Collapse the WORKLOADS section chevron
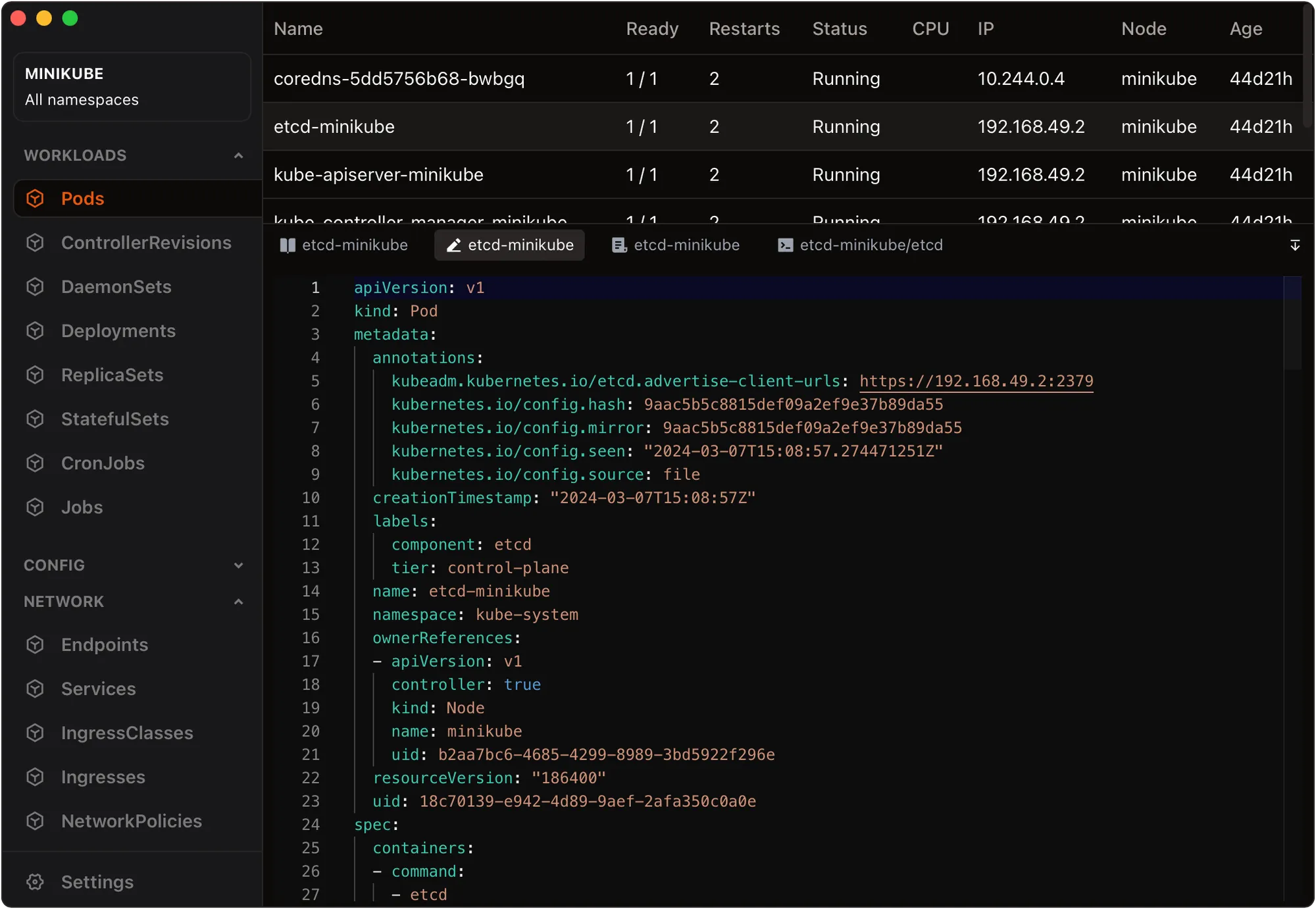1316x909 pixels. point(239,155)
